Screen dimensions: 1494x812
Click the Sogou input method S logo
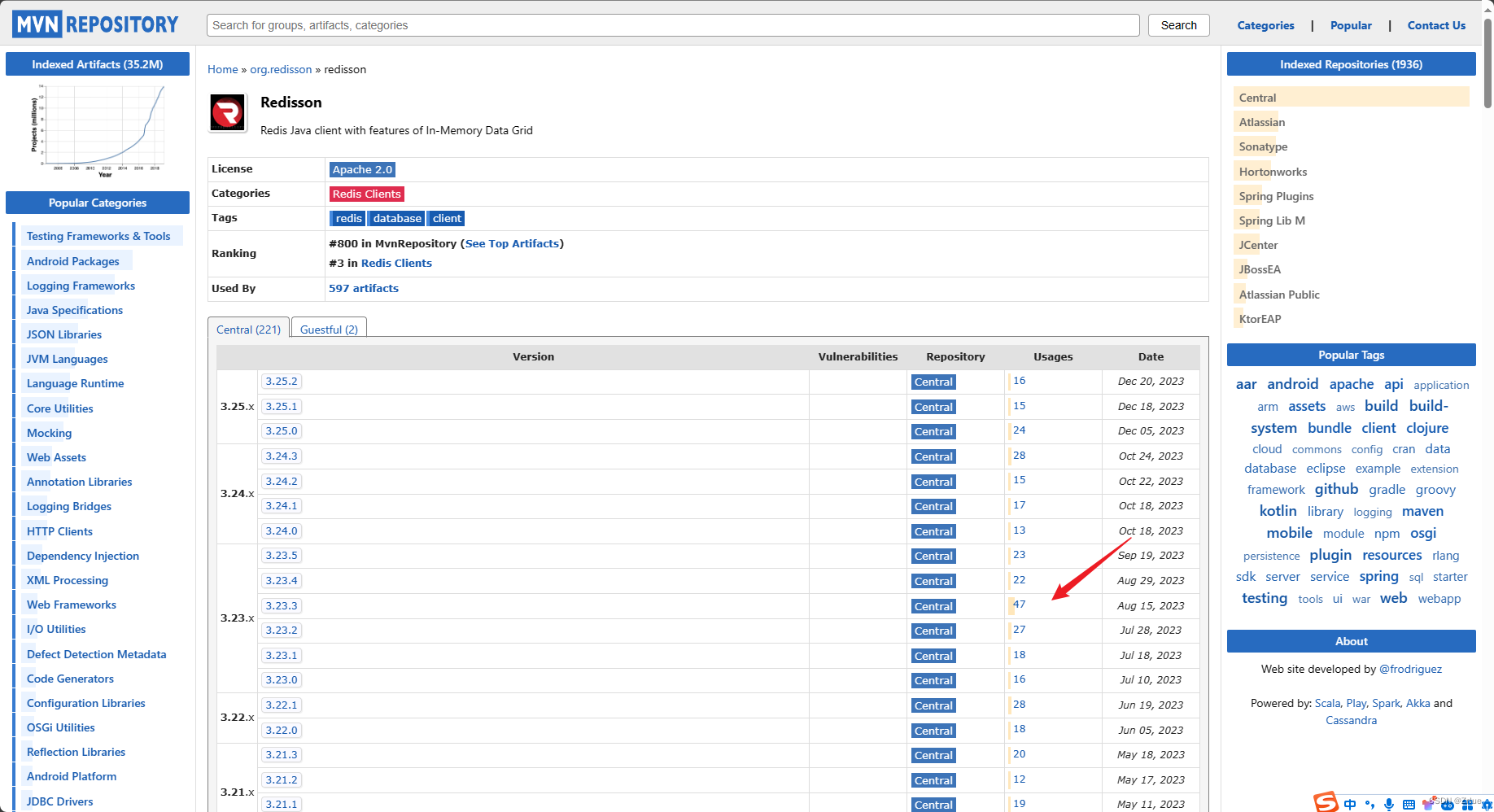tap(1326, 802)
